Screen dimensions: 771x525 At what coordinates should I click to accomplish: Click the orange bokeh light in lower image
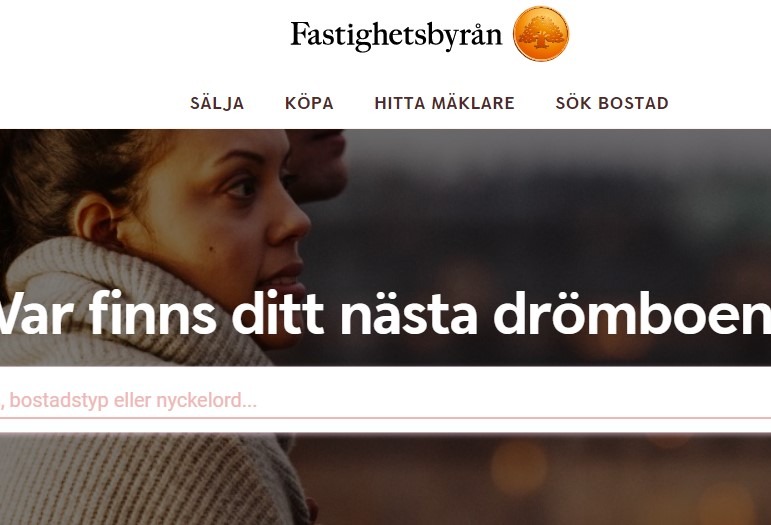click(518, 466)
